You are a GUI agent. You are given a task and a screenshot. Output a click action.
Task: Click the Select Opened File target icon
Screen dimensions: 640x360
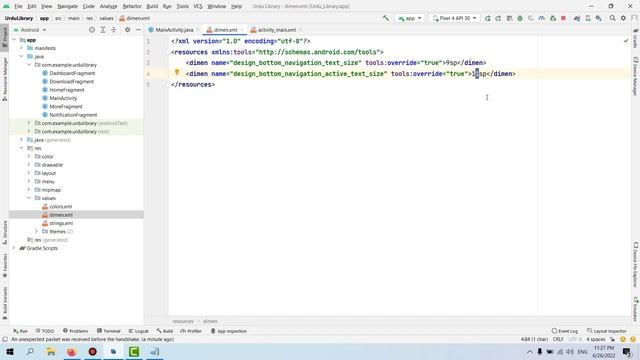[x=92, y=30]
